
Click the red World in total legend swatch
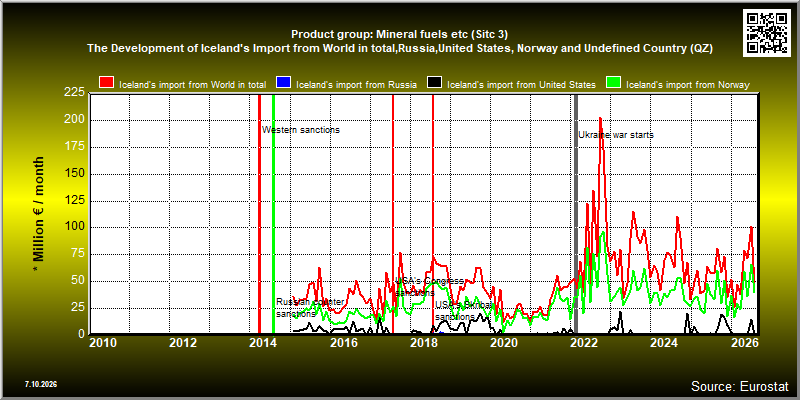point(106,83)
